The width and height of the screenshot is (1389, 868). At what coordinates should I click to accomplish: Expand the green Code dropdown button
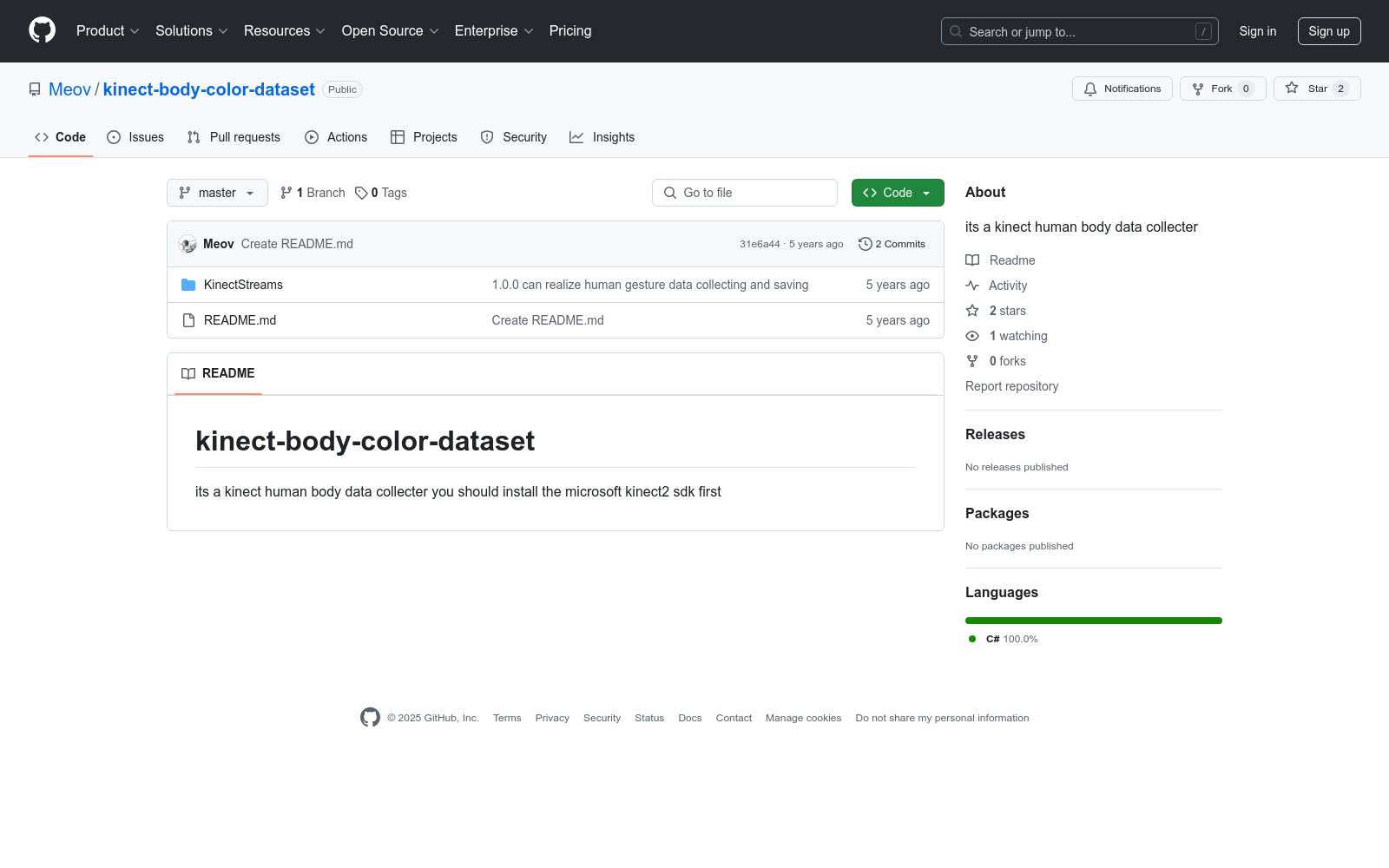click(x=898, y=193)
